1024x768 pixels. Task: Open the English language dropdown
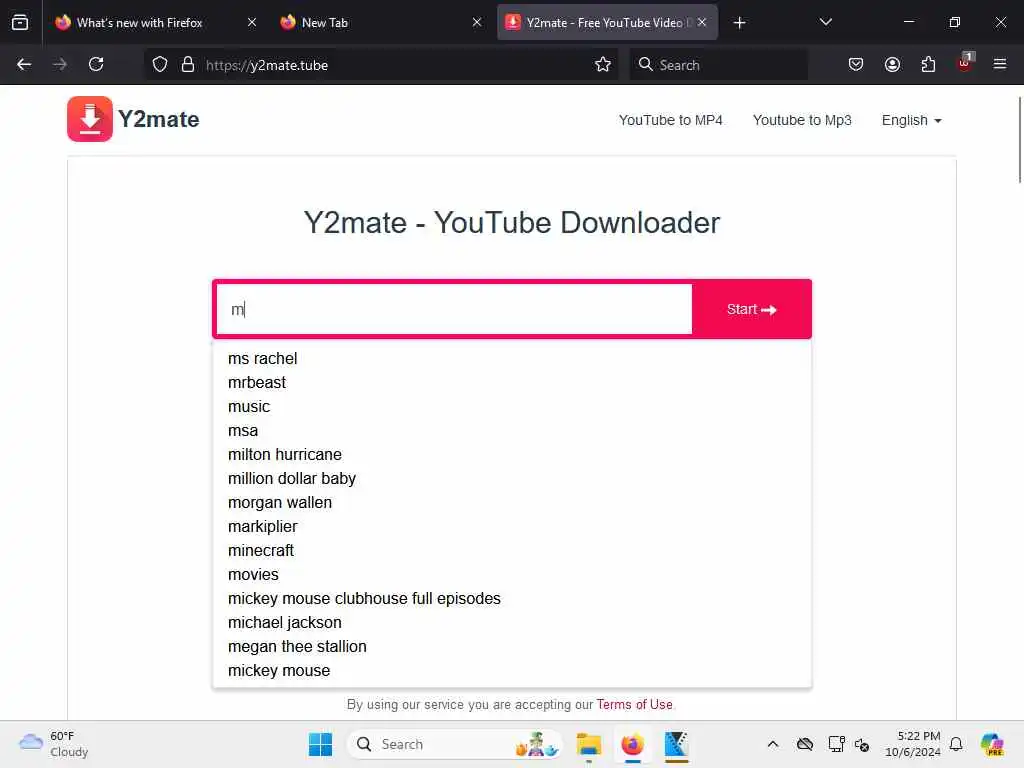point(911,120)
